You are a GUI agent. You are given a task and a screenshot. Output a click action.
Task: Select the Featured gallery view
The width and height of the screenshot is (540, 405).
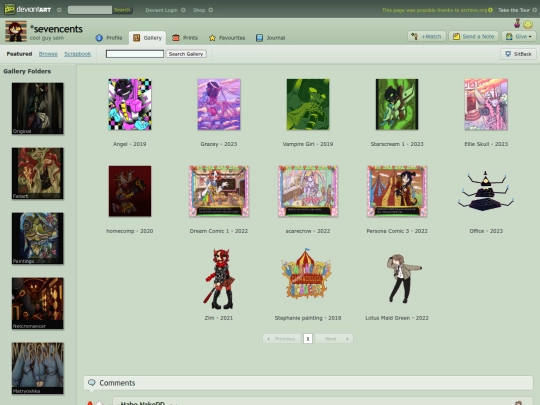[19, 54]
